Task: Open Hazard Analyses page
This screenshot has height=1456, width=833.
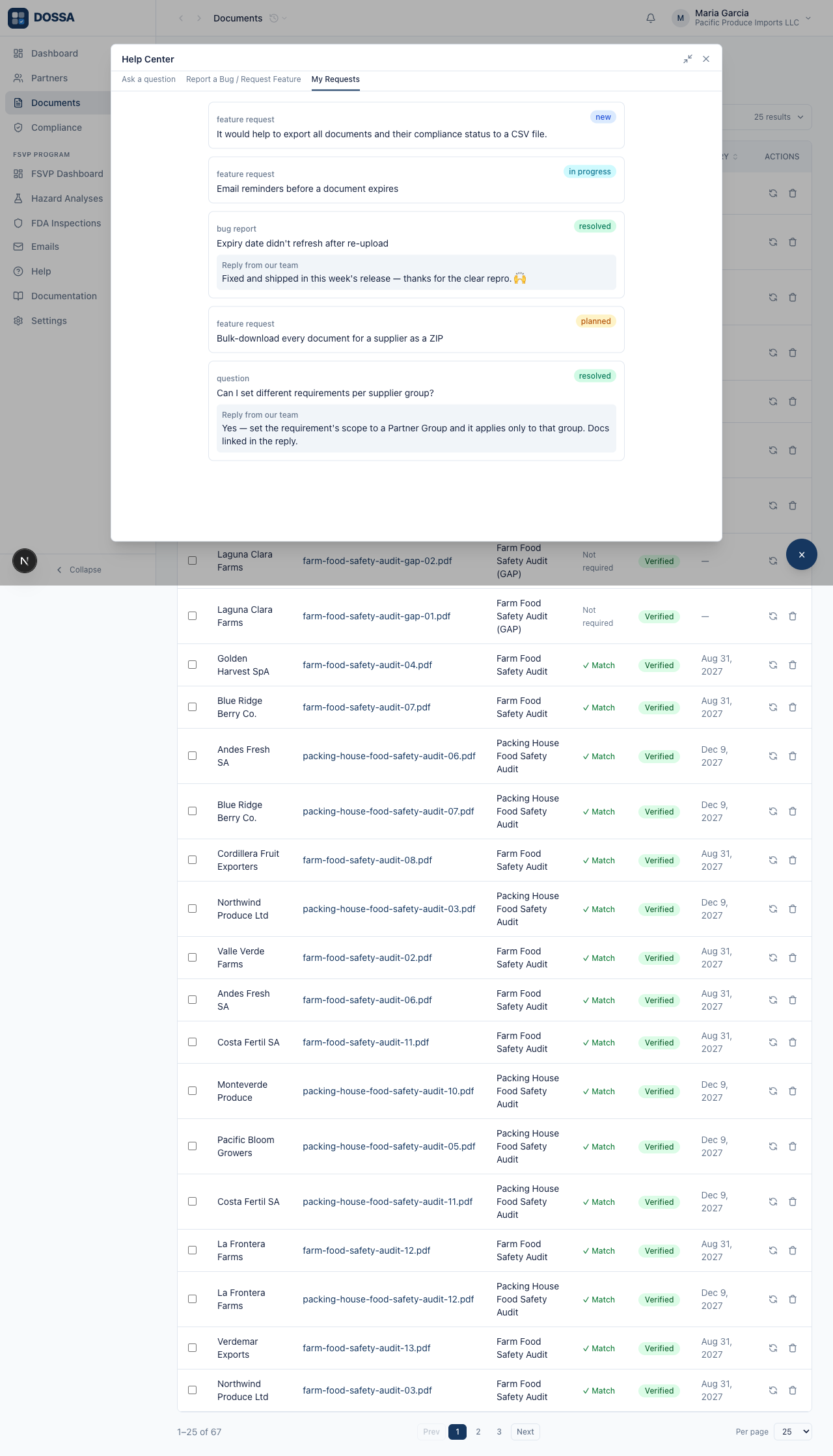Action: [x=67, y=198]
